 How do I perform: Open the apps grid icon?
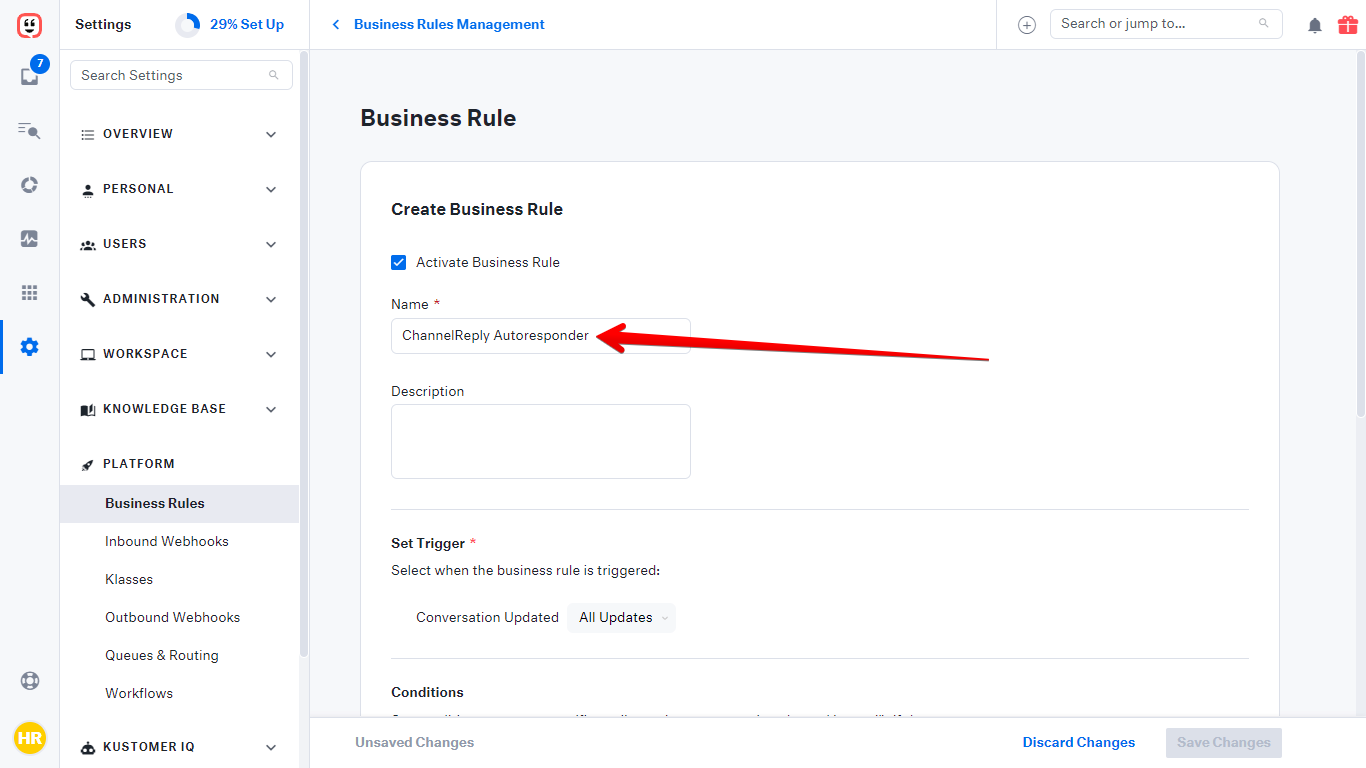pyautogui.click(x=29, y=293)
